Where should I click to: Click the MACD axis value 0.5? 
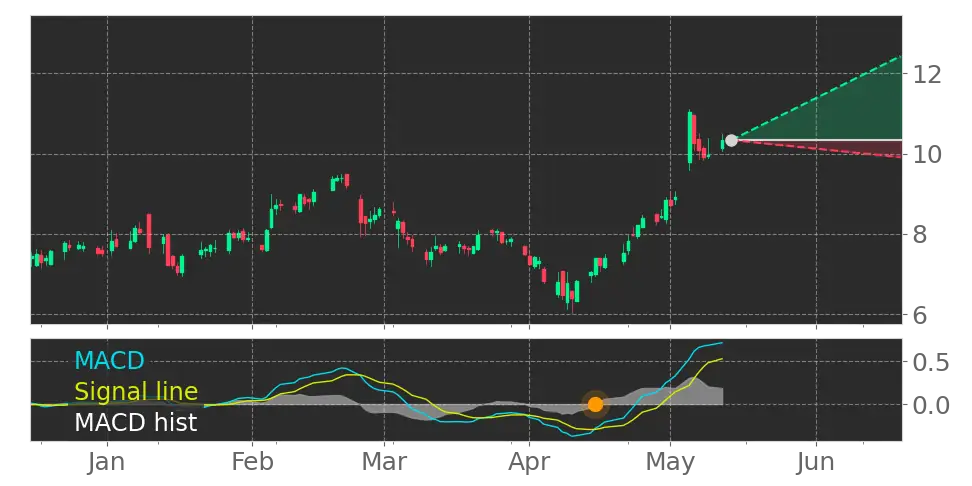click(930, 362)
